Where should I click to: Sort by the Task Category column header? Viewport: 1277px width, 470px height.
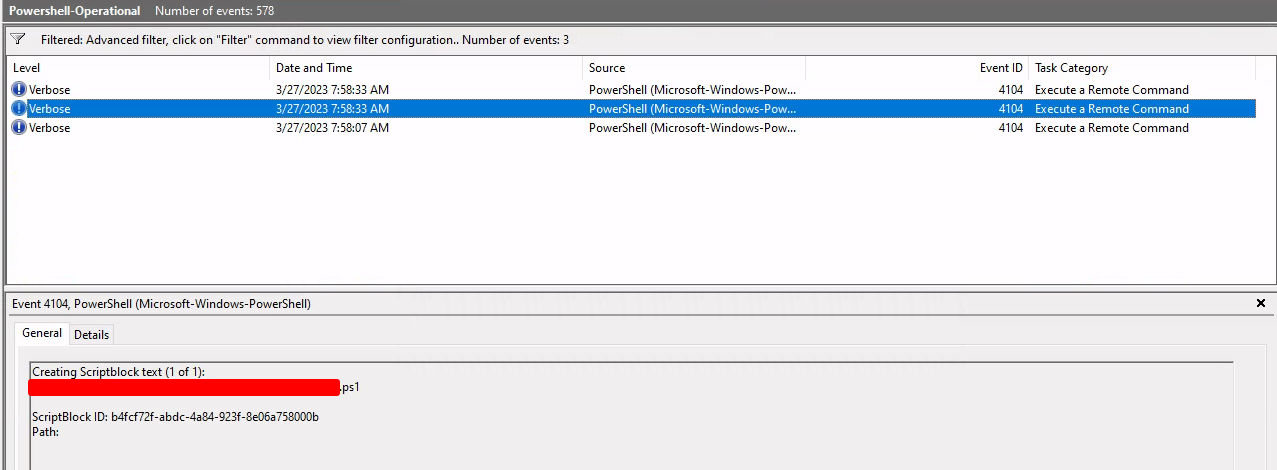(x=1071, y=68)
